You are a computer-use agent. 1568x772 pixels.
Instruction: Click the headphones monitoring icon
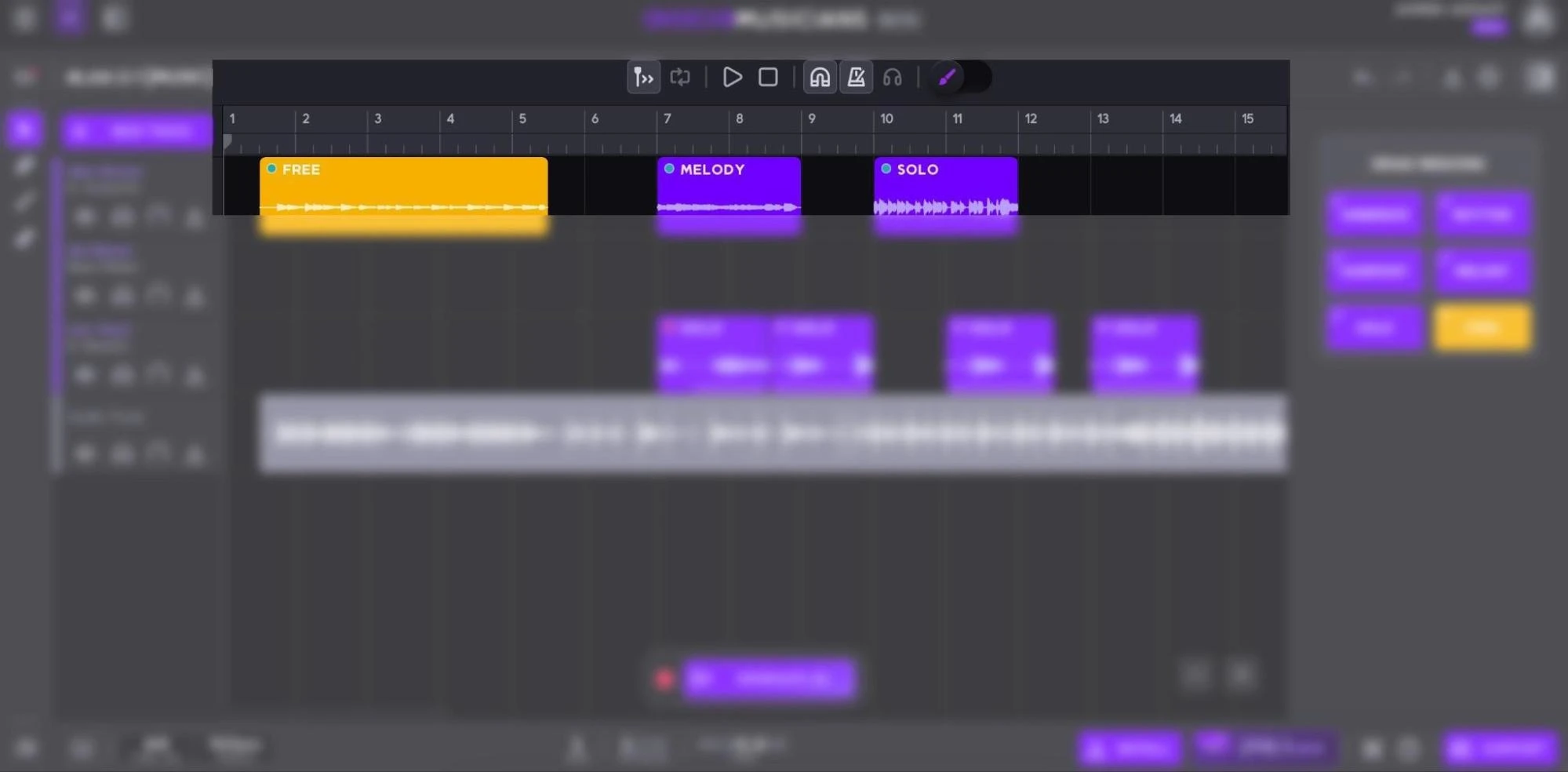[893, 78]
